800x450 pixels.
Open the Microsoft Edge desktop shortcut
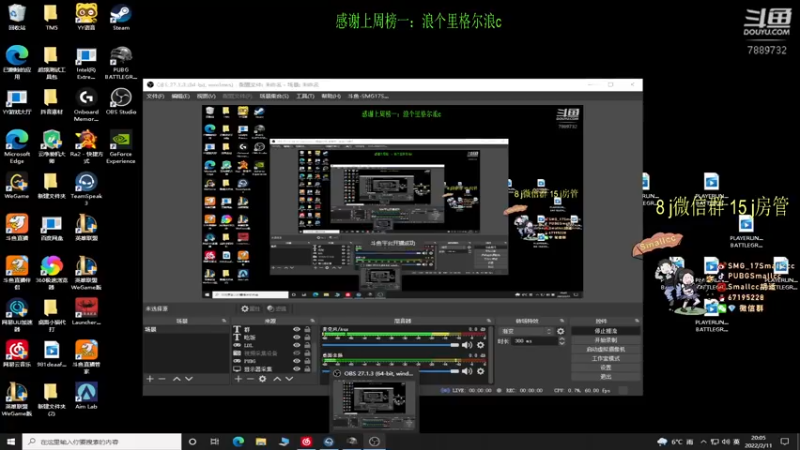point(17,146)
